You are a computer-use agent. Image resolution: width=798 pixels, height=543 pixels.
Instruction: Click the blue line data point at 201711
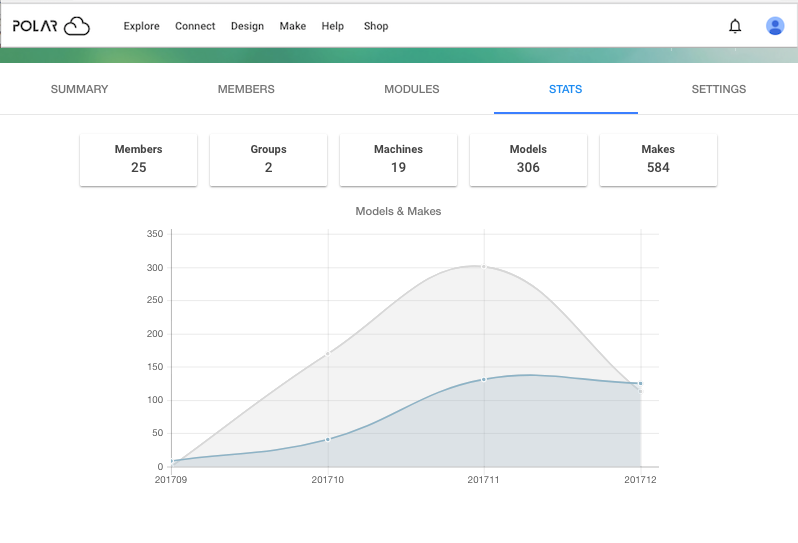pyautogui.click(x=483, y=379)
